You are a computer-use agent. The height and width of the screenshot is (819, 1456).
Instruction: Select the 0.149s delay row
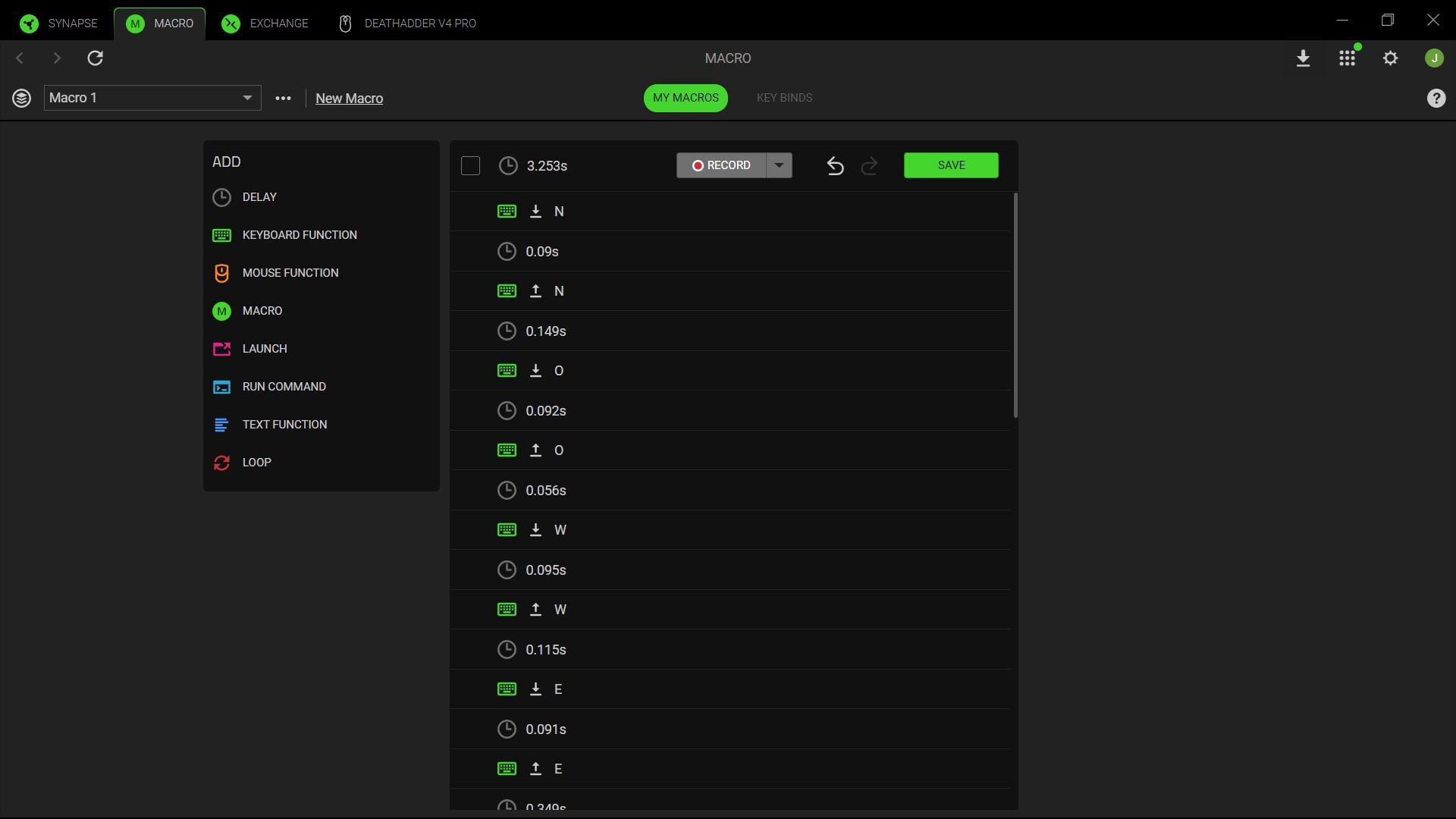pos(730,331)
